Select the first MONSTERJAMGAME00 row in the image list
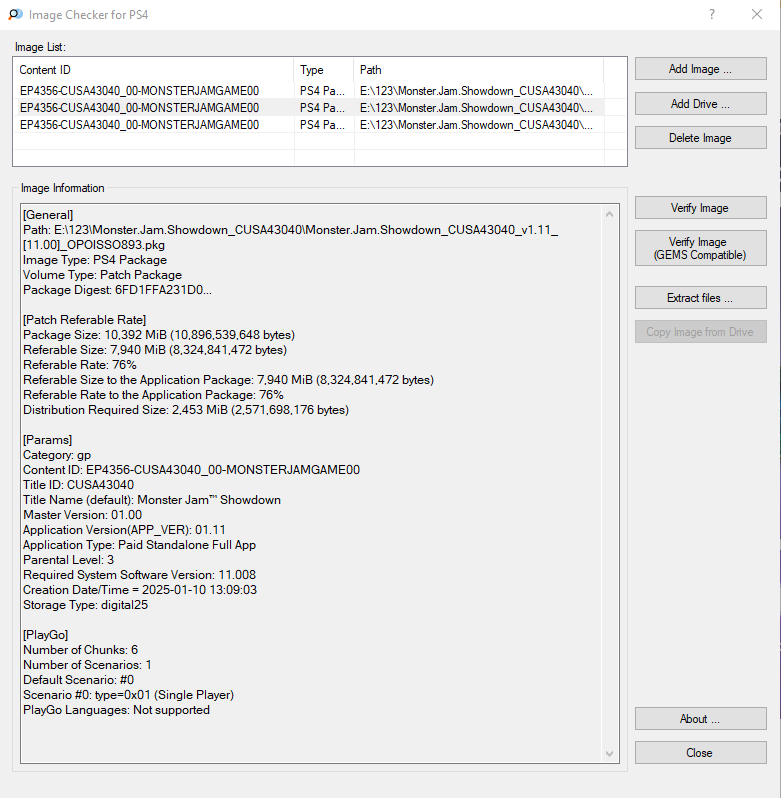This screenshot has width=781, height=798. (309, 91)
